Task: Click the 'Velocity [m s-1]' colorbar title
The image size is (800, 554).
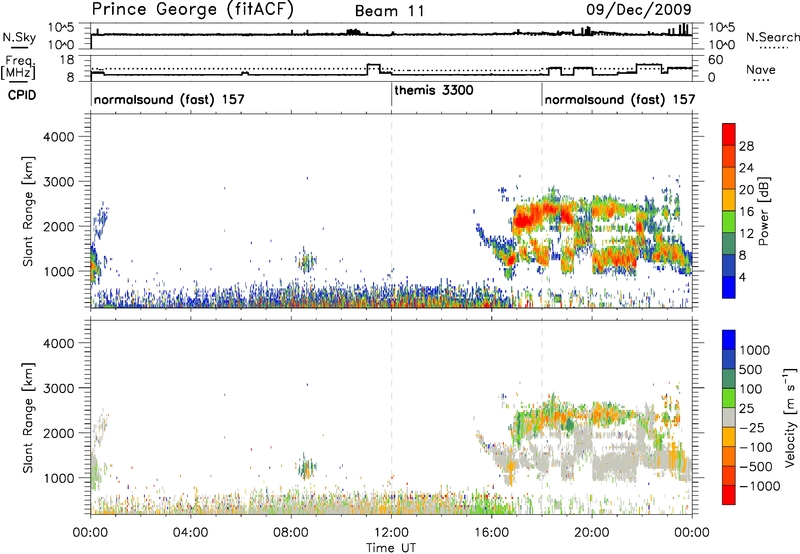Action: [790, 417]
